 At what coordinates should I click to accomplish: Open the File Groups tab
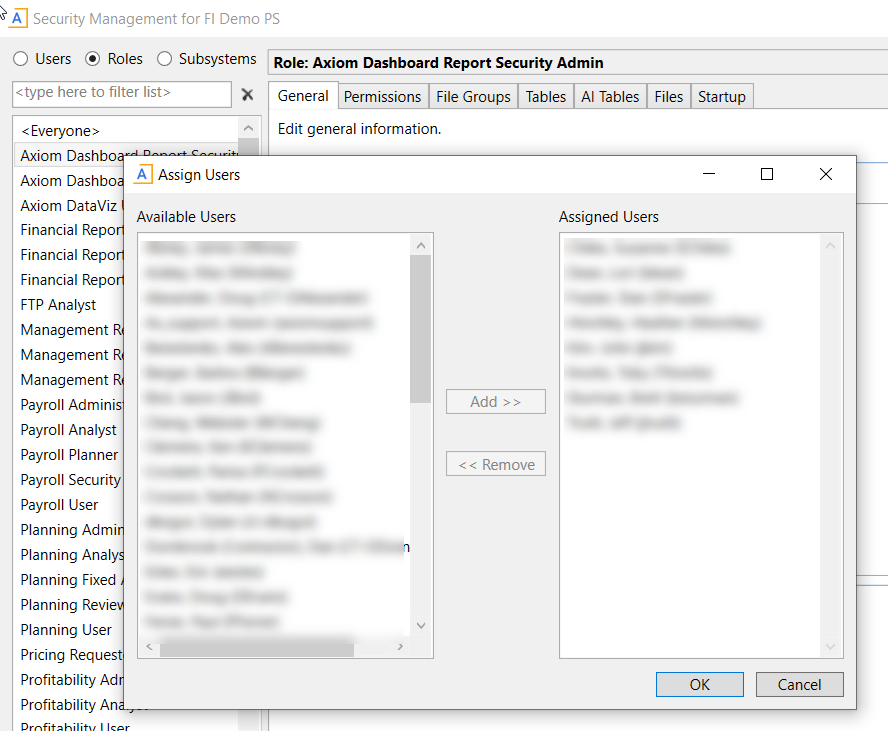[473, 97]
